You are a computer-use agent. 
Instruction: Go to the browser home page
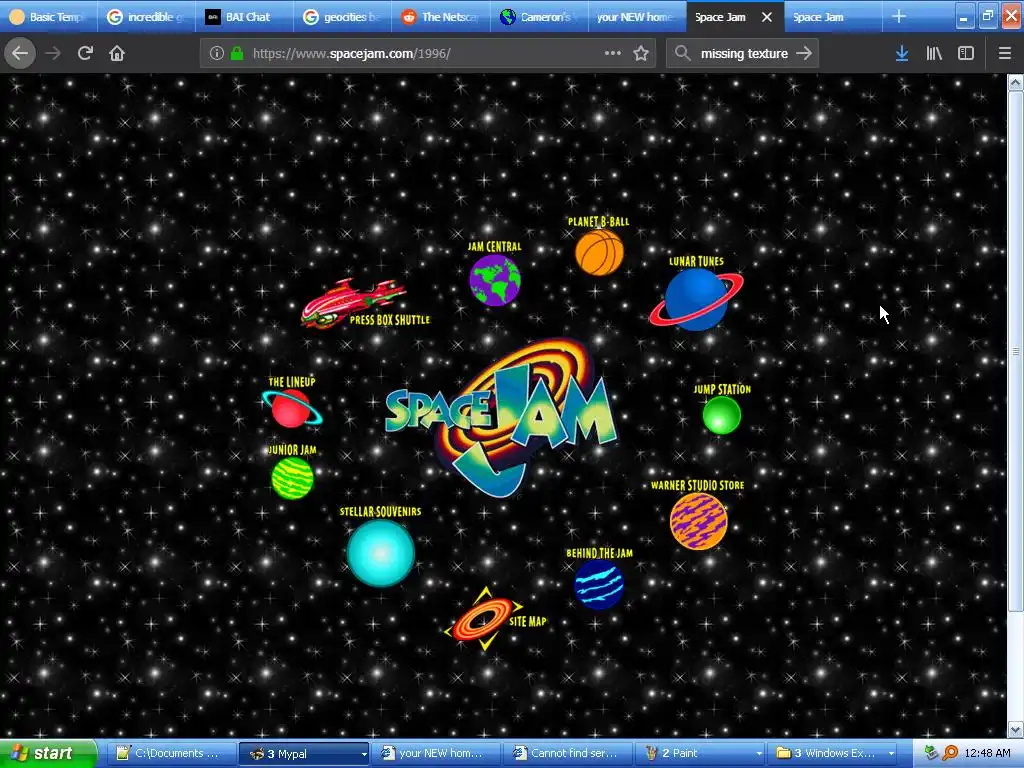pos(117,54)
